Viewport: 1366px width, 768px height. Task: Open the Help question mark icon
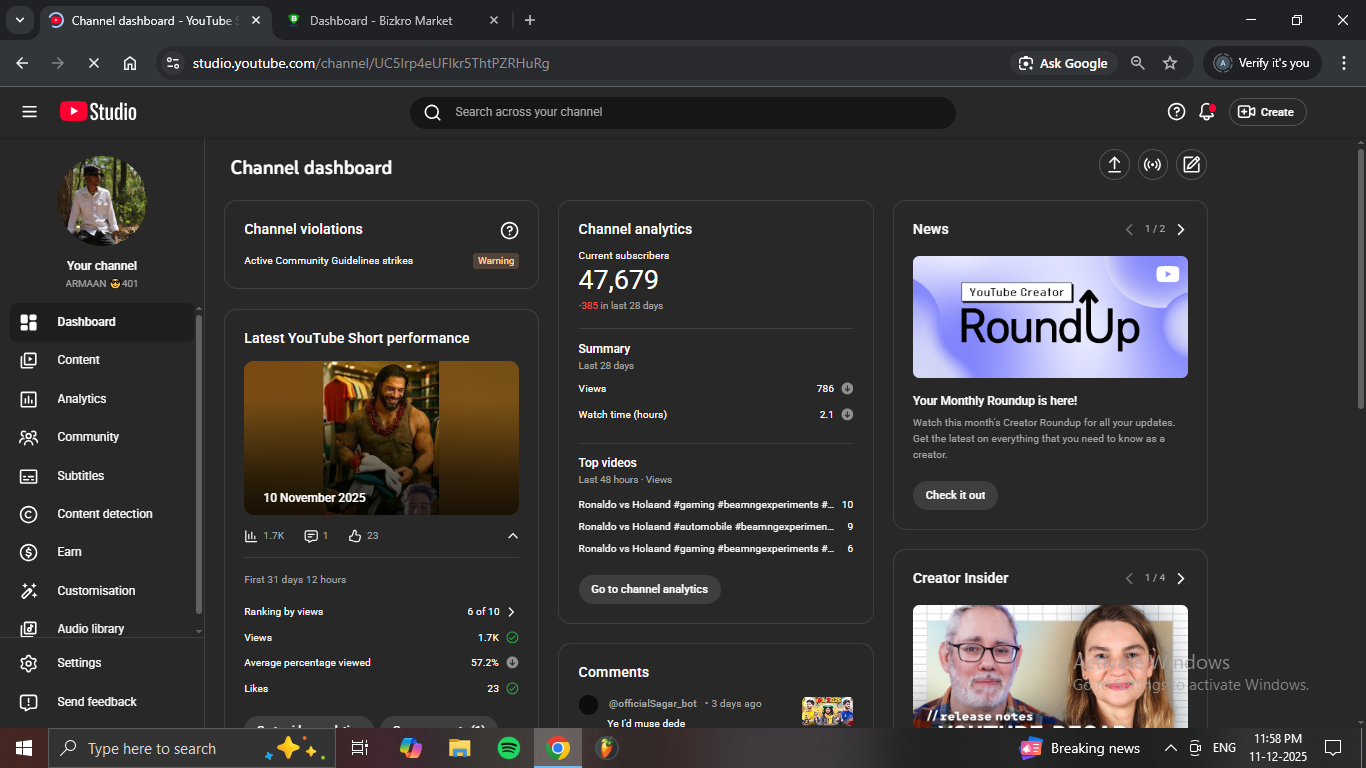point(1176,112)
